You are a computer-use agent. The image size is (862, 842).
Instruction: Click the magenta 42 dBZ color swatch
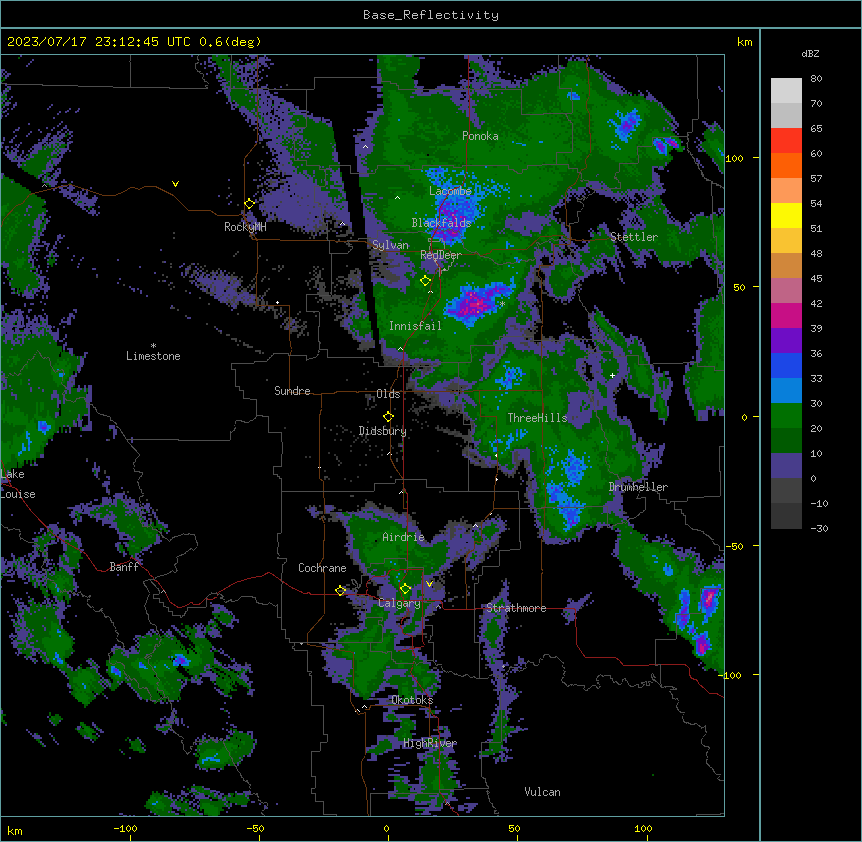786,315
